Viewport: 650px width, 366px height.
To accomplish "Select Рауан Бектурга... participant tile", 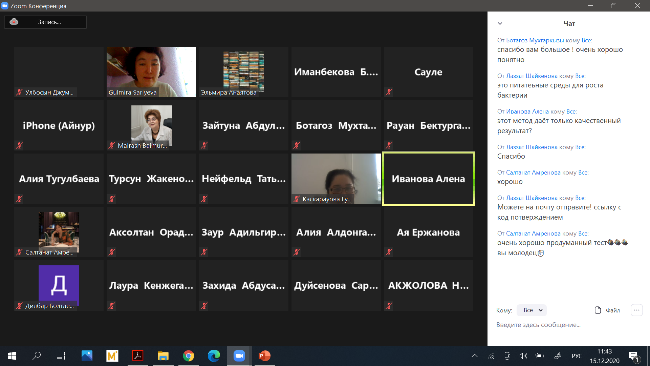I will pos(428,125).
